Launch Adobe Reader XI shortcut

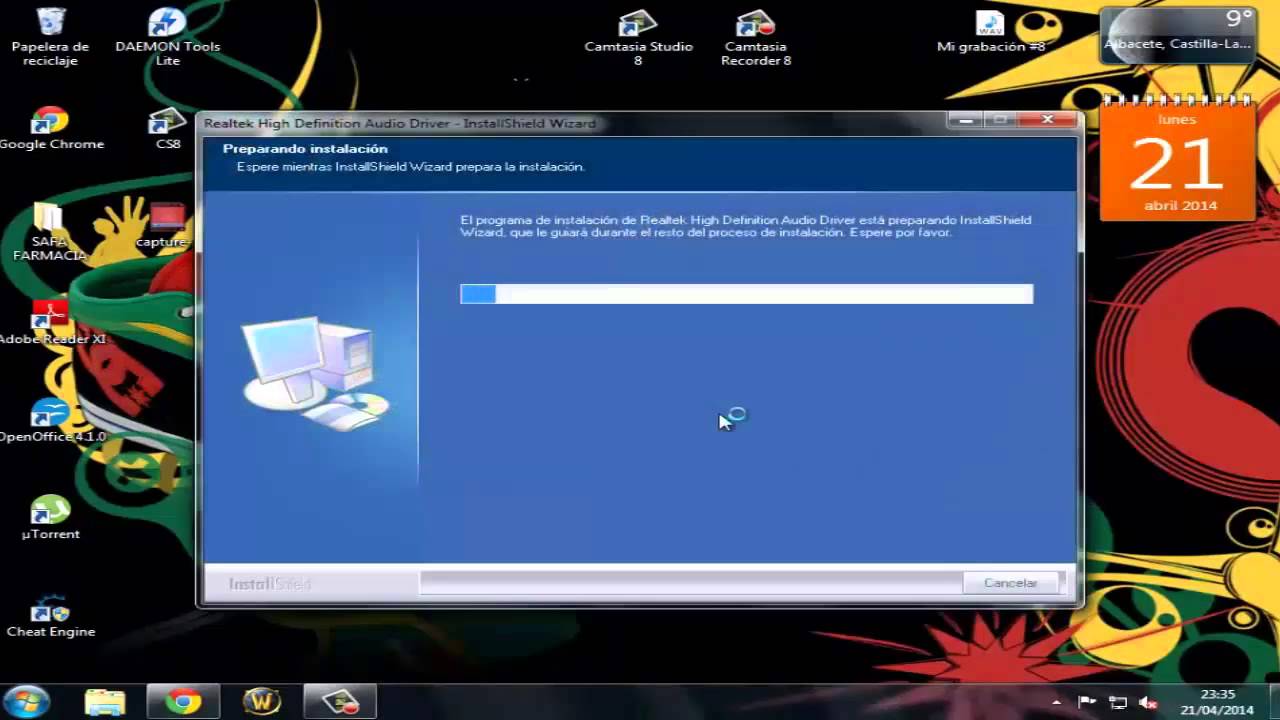click(50, 322)
